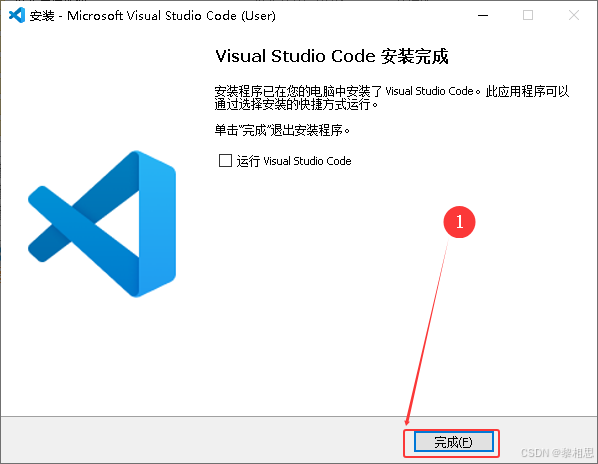Viewport: 598px width, 464px height.
Task: Close the installer window
Action: pyautogui.click(x=574, y=15)
